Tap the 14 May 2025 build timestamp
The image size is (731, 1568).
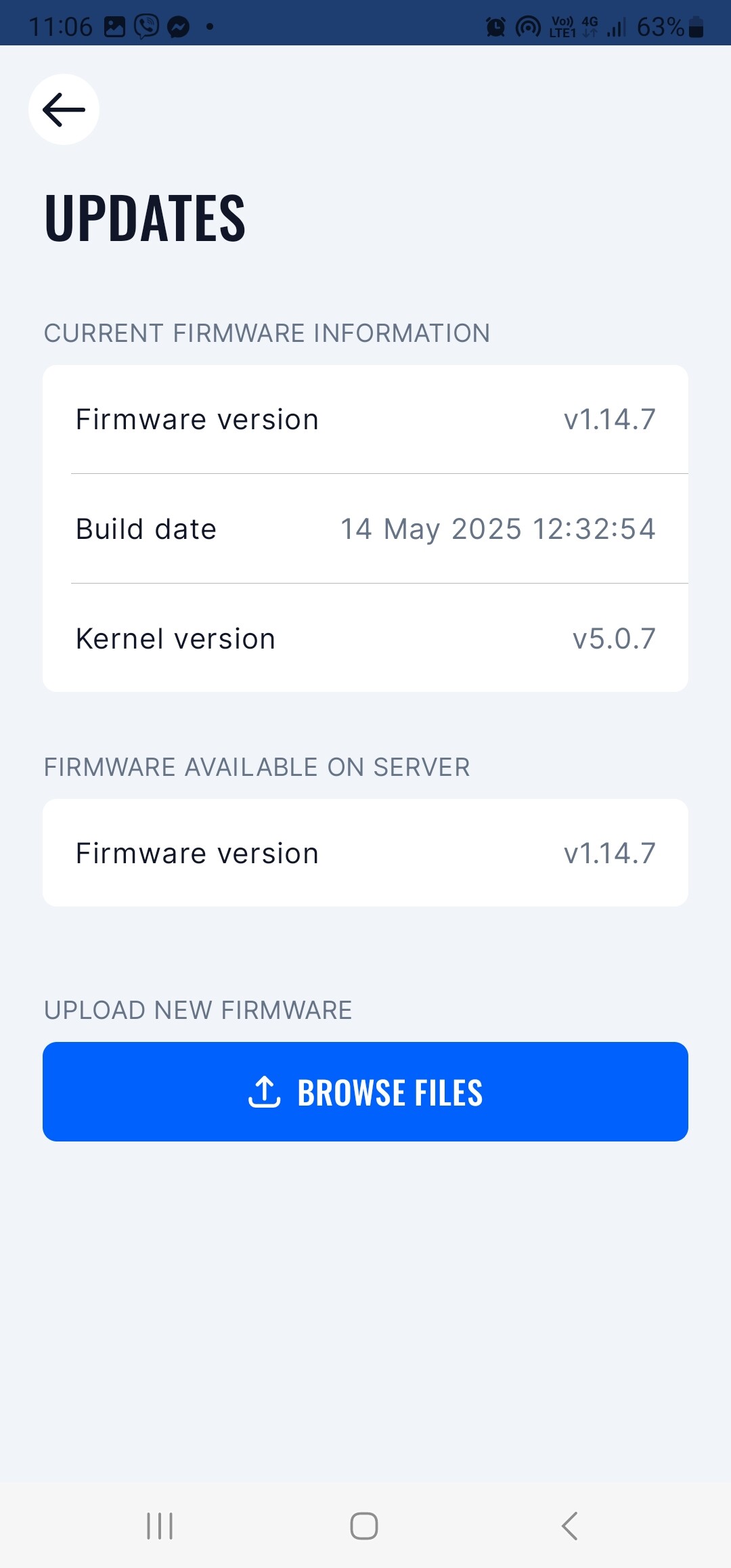[497, 529]
